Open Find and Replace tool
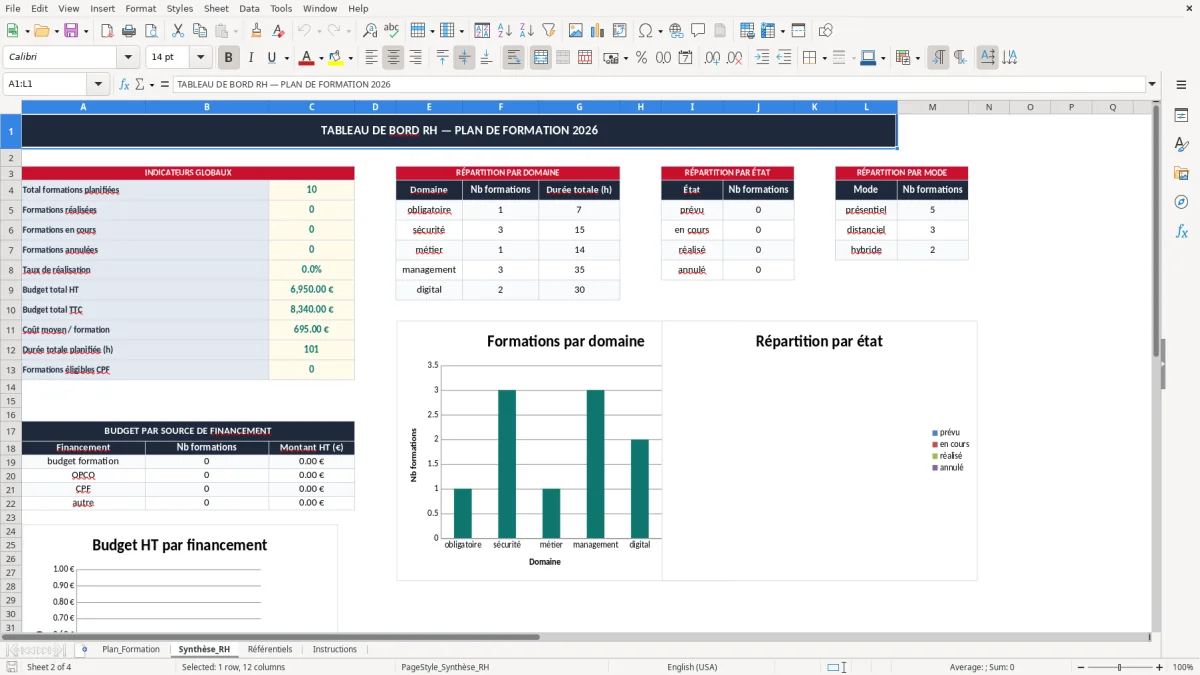The height and width of the screenshot is (675, 1200). coord(370,31)
